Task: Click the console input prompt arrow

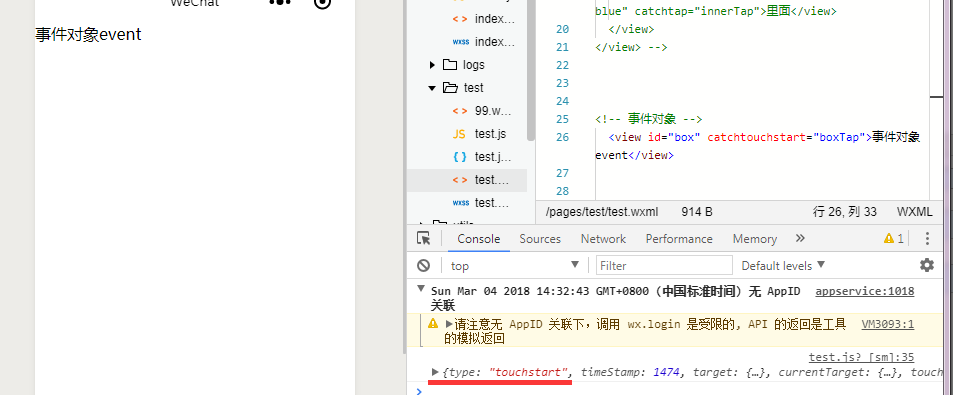Action: [419, 391]
